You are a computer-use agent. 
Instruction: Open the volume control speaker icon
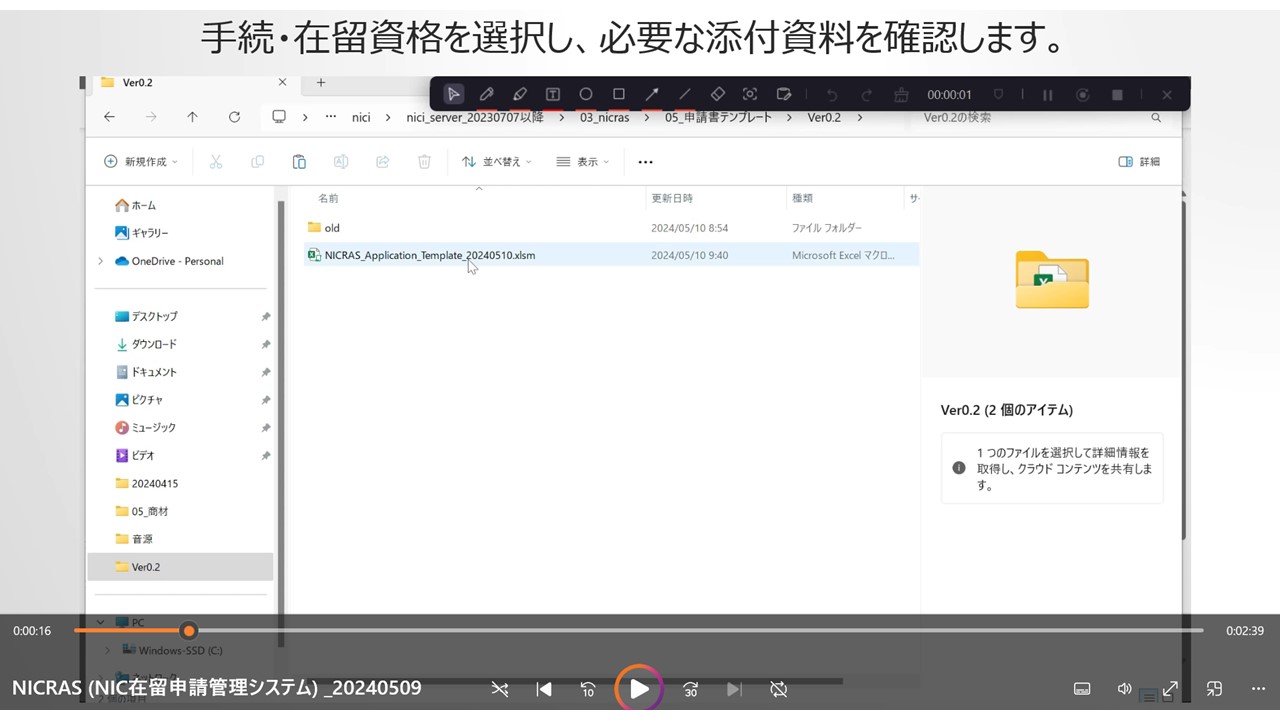point(1124,689)
